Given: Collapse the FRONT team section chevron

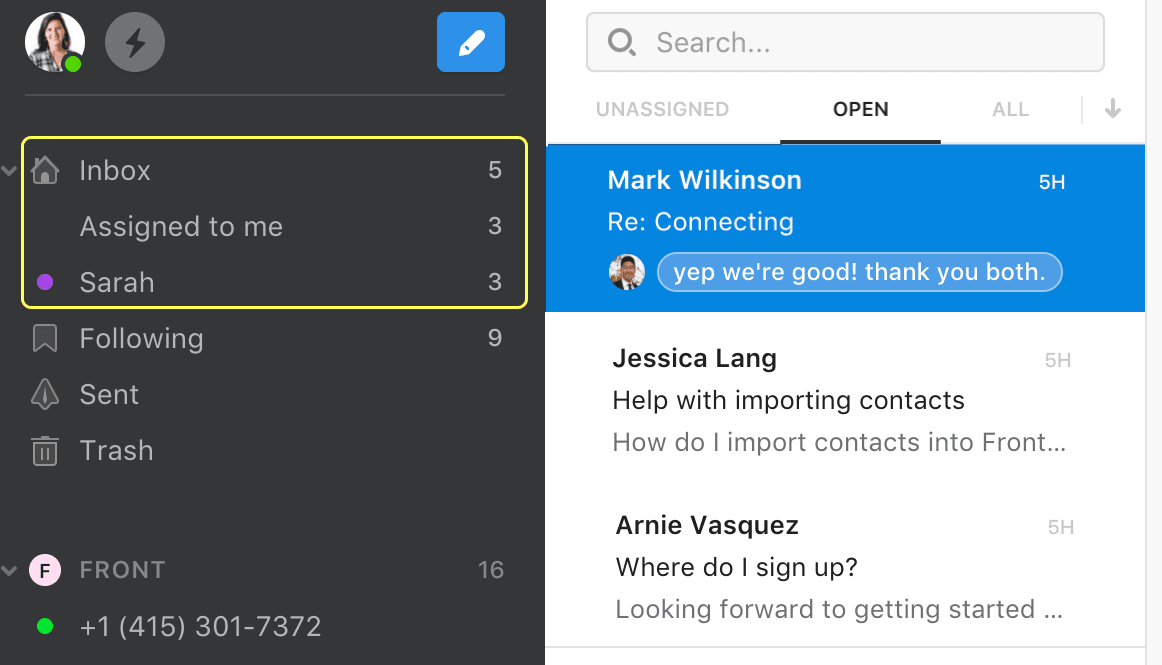Looking at the screenshot, I should (9, 570).
